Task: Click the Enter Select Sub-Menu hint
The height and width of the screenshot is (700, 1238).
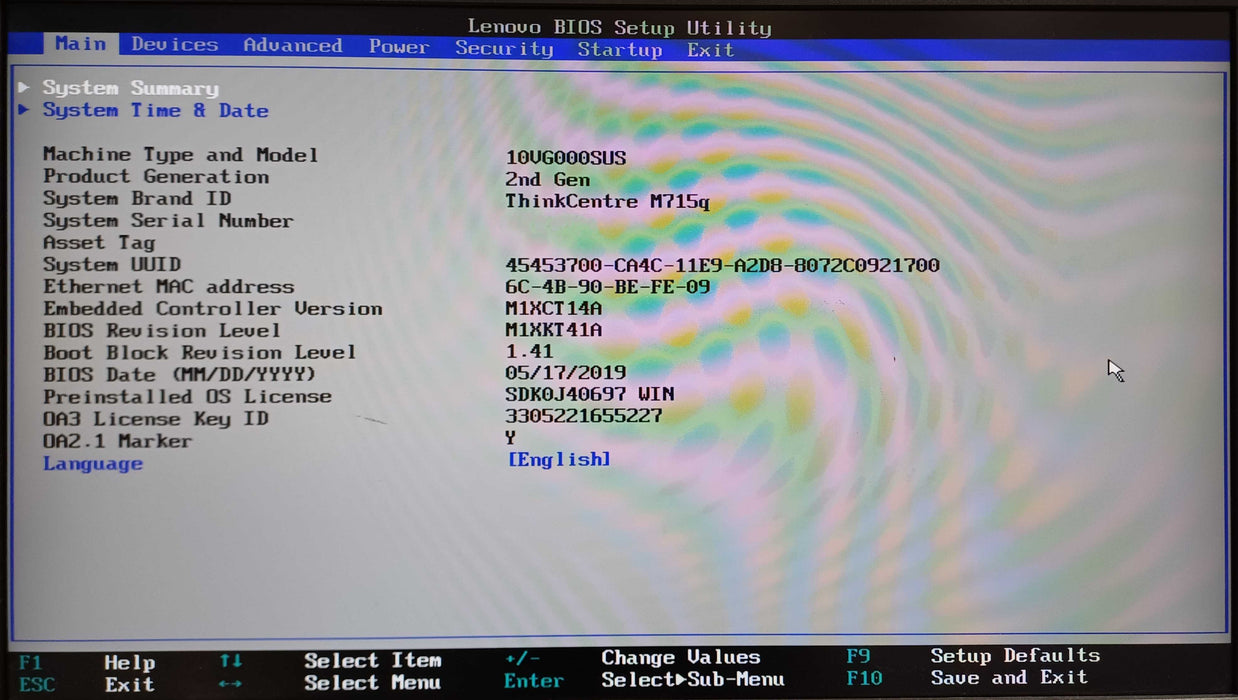Action: pos(644,680)
